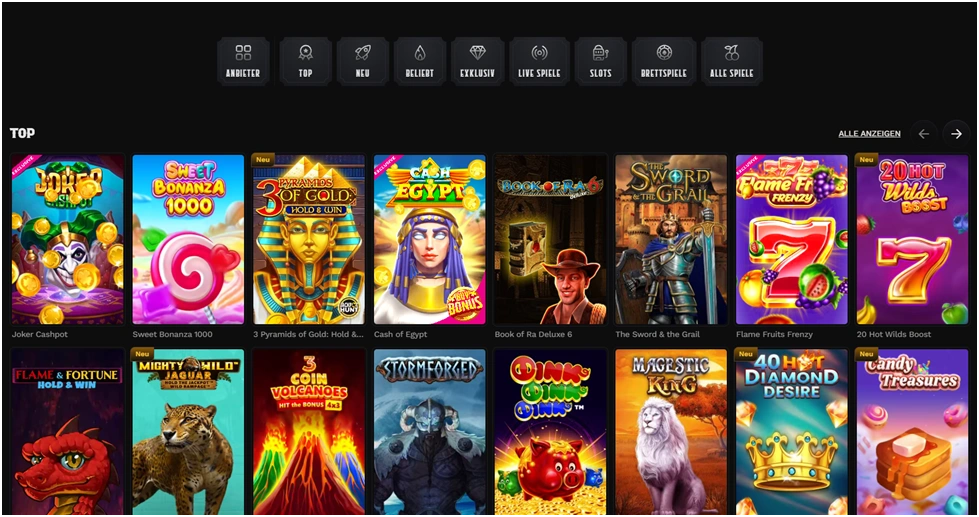Go to previous Top games page

click(924, 134)
